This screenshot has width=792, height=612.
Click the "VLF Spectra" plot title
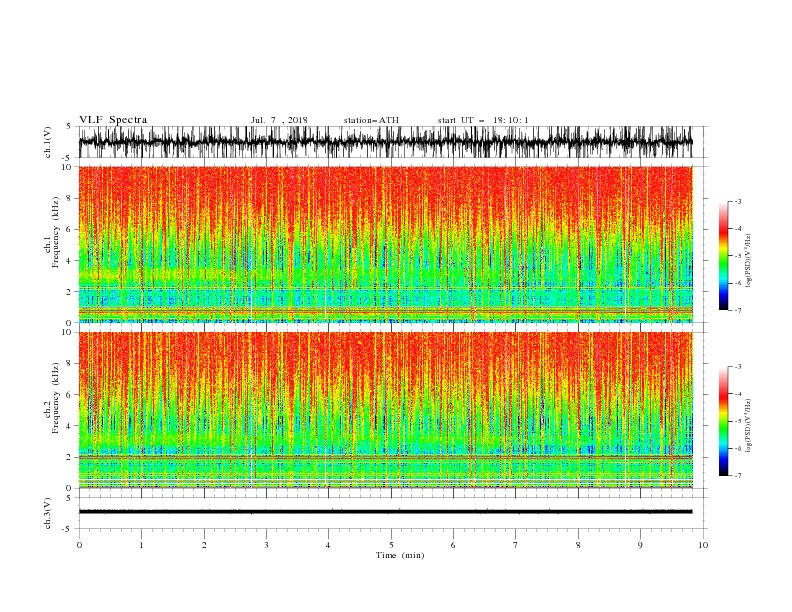click(113, 120)
